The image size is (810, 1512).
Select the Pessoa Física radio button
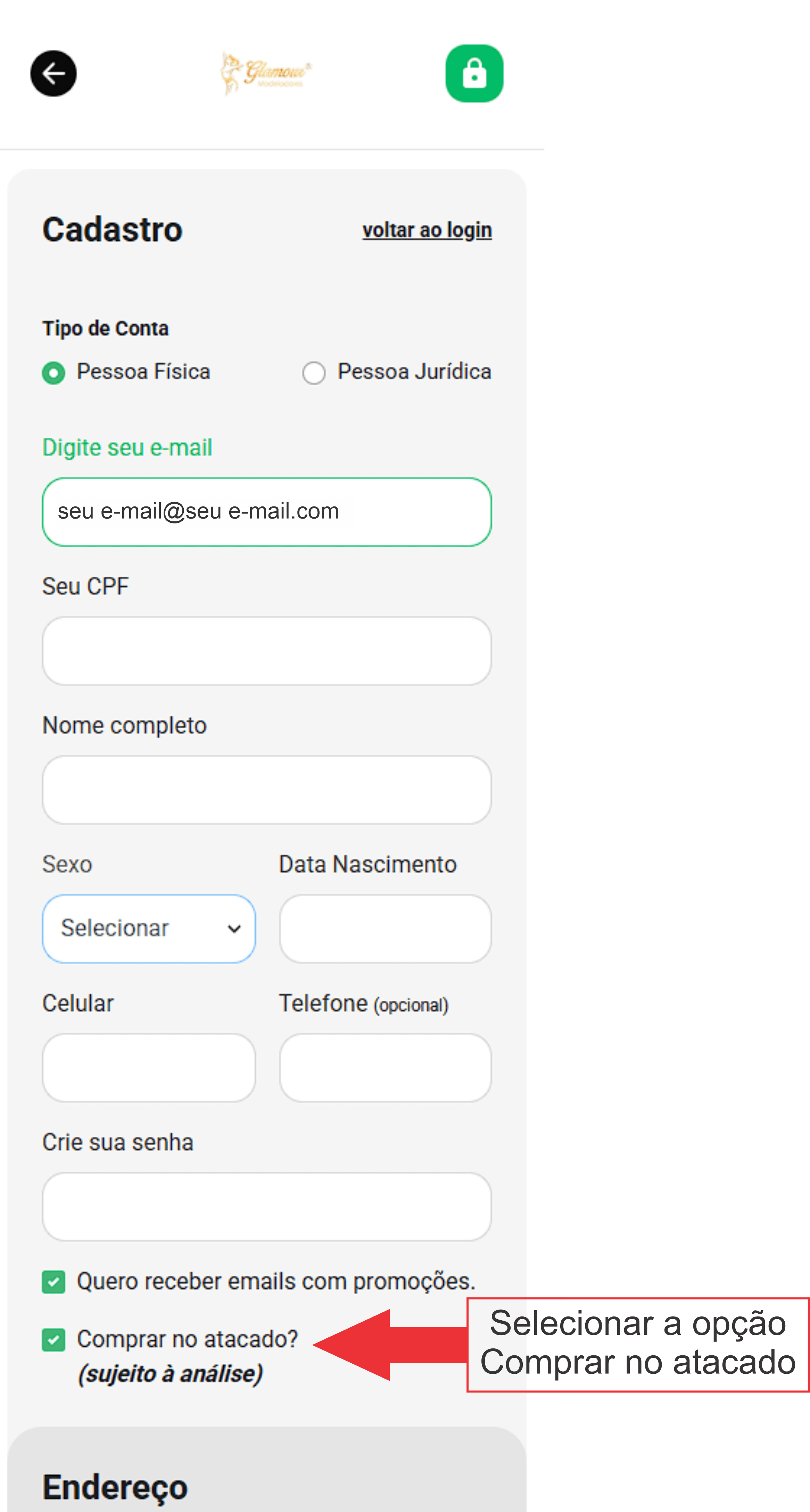(x=53, y=373)
